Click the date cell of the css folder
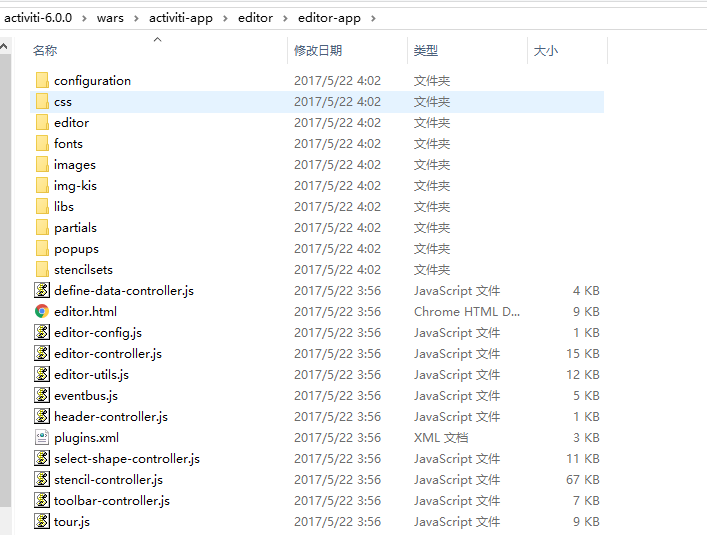This screenshot has width=707, height=535. point(337,101)
